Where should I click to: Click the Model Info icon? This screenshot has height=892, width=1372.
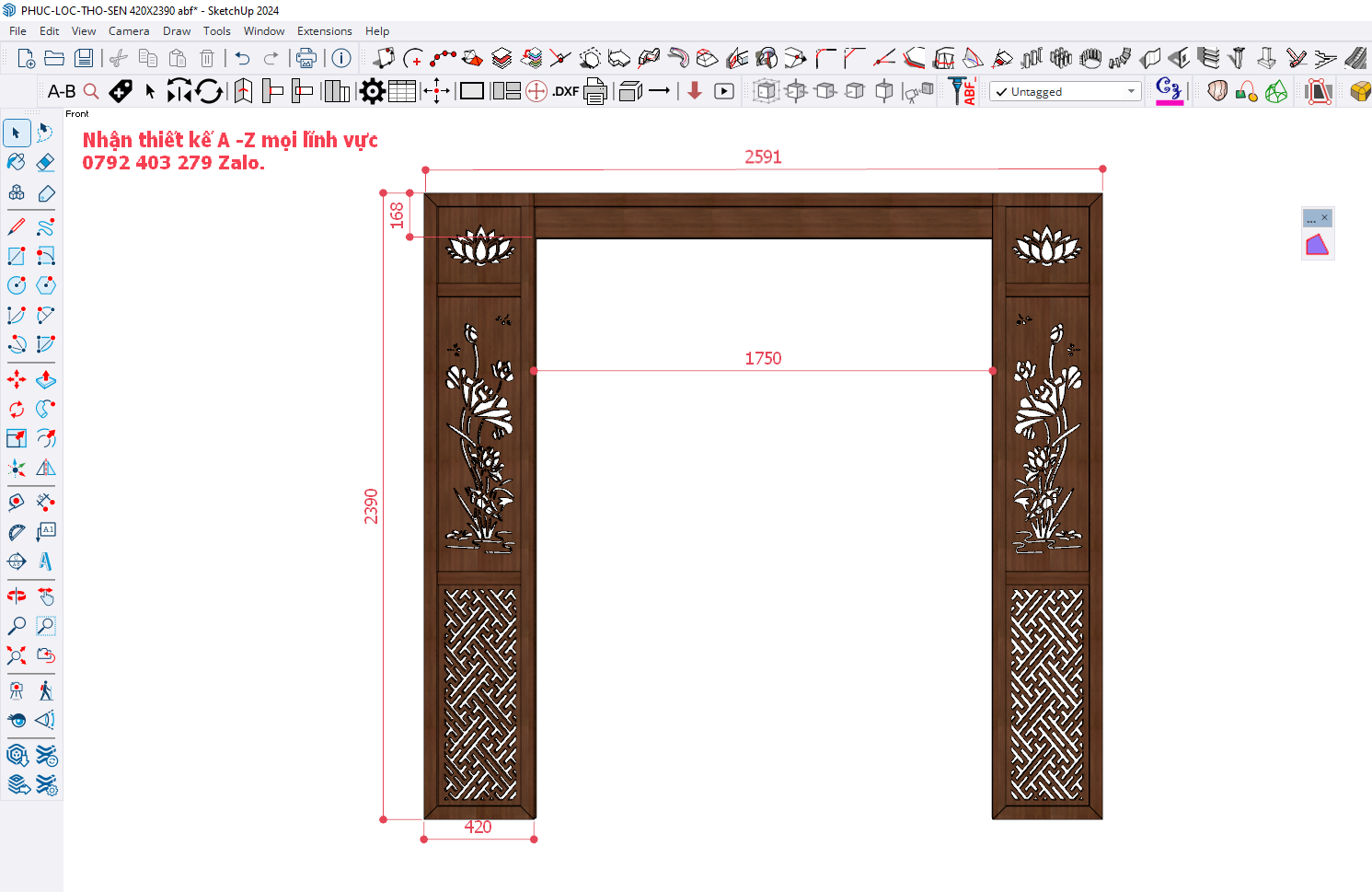coord(341,59)
